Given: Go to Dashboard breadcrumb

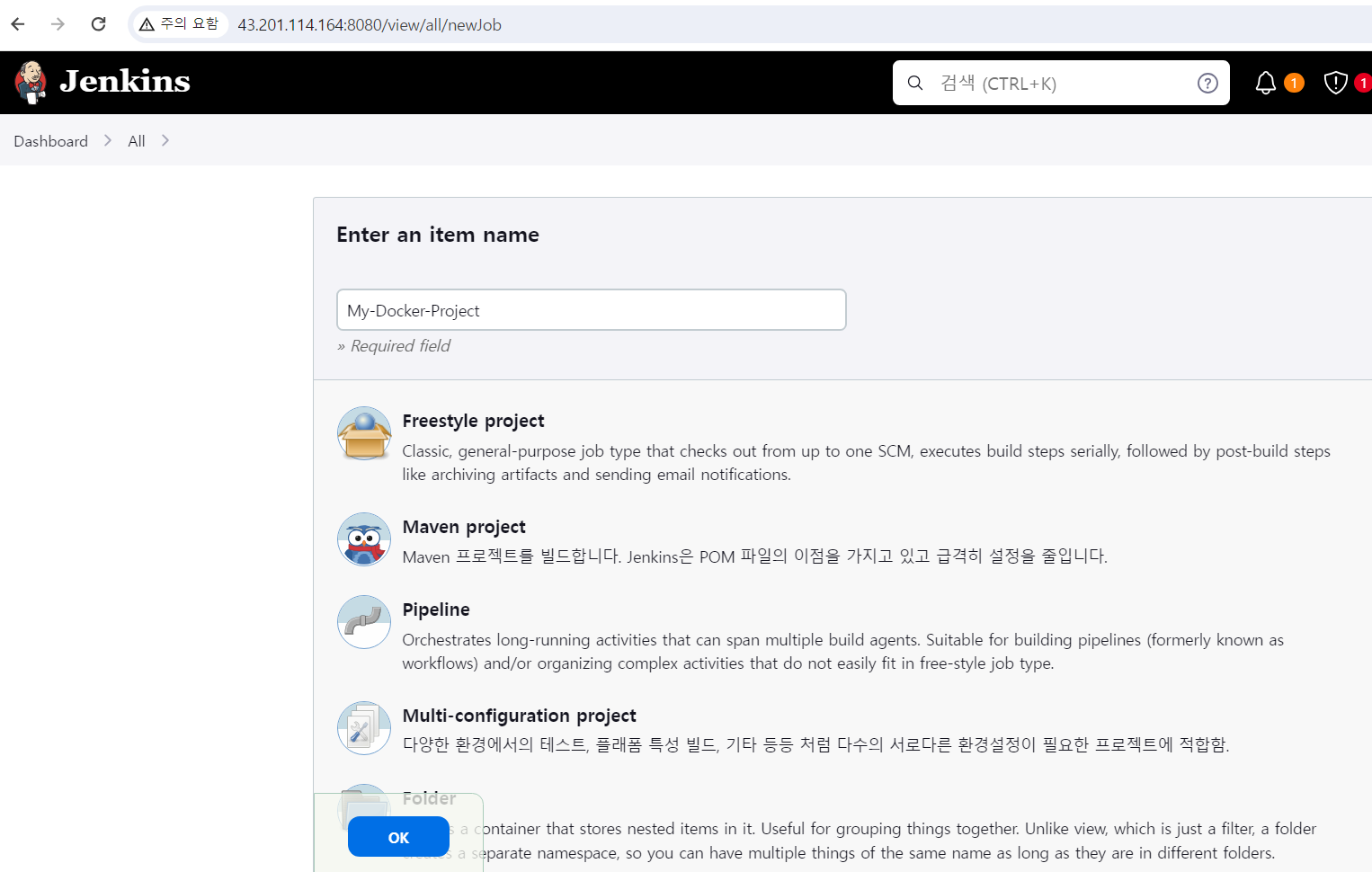Looking at the screenshot, I should click(x=50, y=141).
